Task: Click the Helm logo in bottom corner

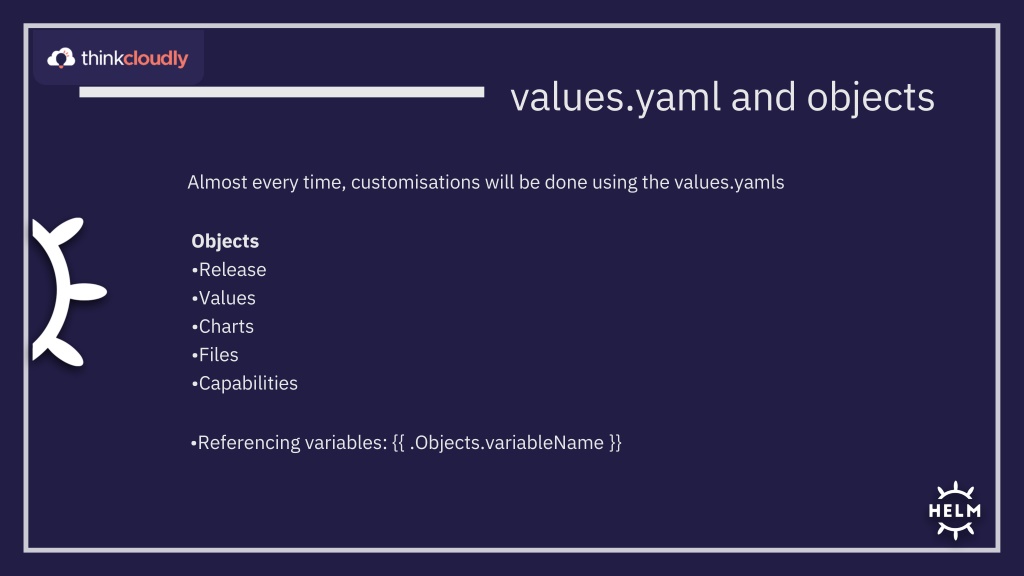Action: (x=955, y=511)
